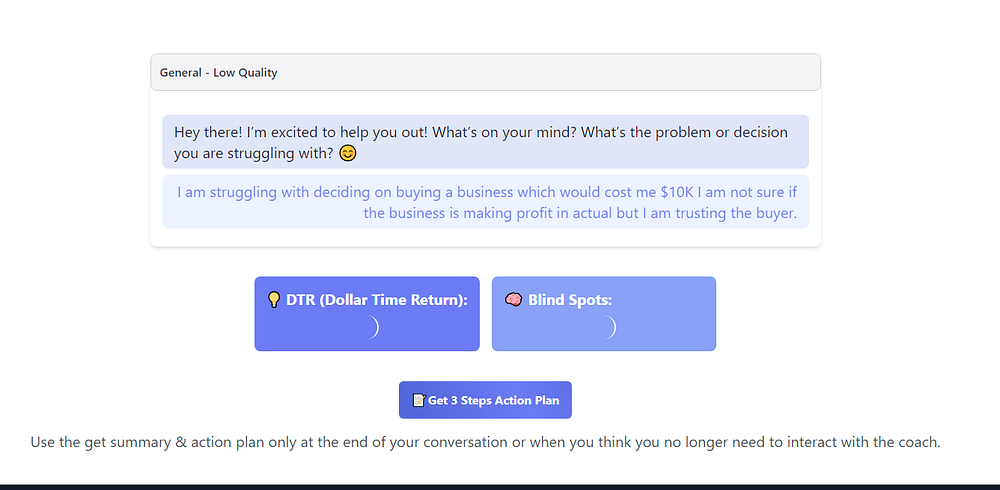
Task: Click the usage hint text about action plan
Action: coord(485,442)
